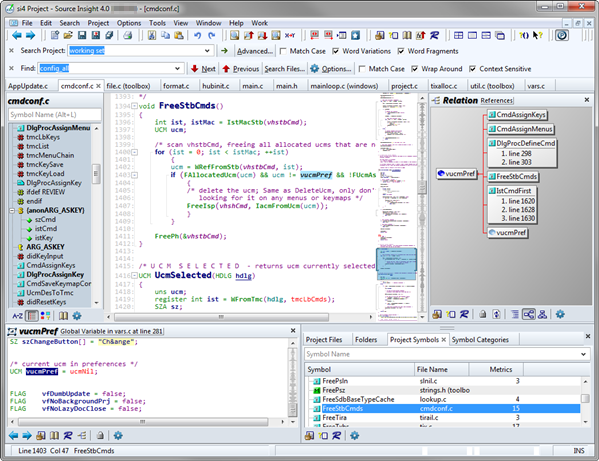Screen dimensions: 599x461
Task: Open the Search menu
Action: tap(70, 23)
